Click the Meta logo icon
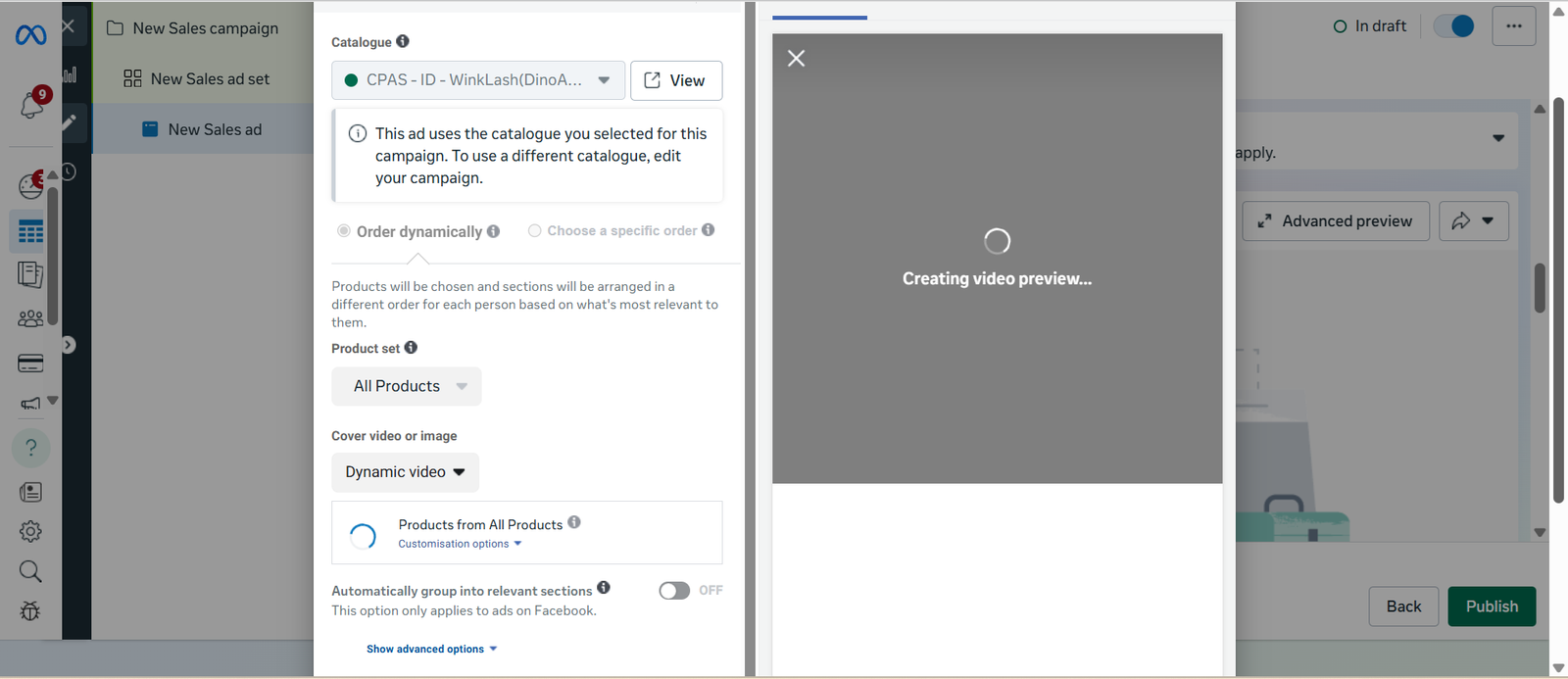This screenshot has width=1568, height=679. 30,35
